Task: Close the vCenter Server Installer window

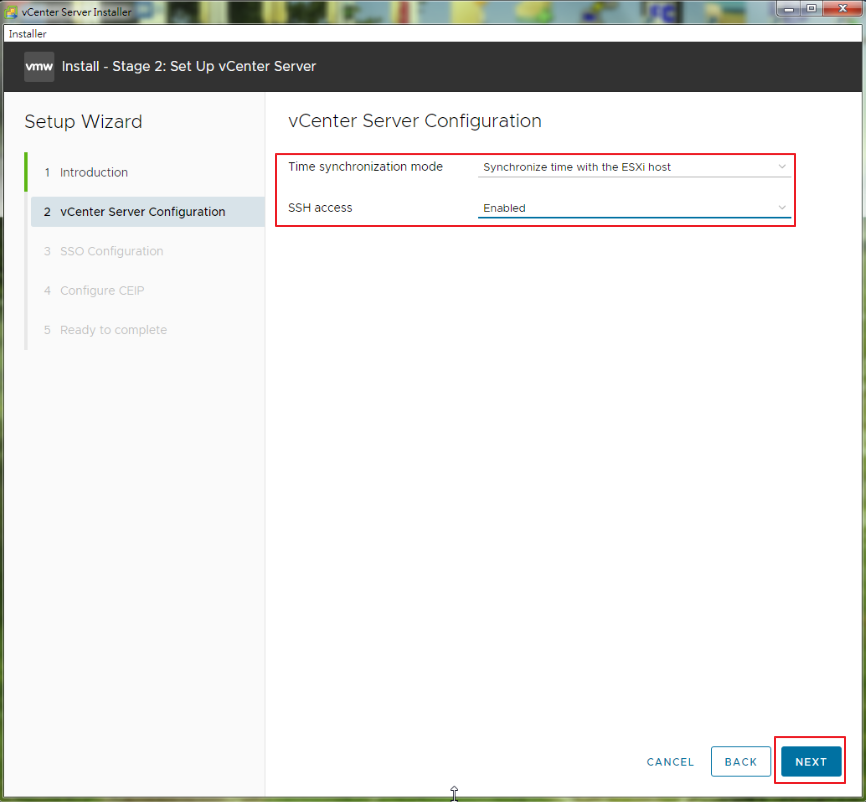Action: [x=842, y=9]
